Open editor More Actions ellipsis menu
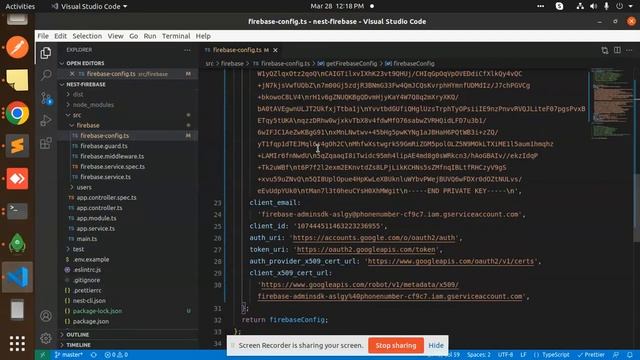This screenshot has width=640, height=360. (629, 50)
